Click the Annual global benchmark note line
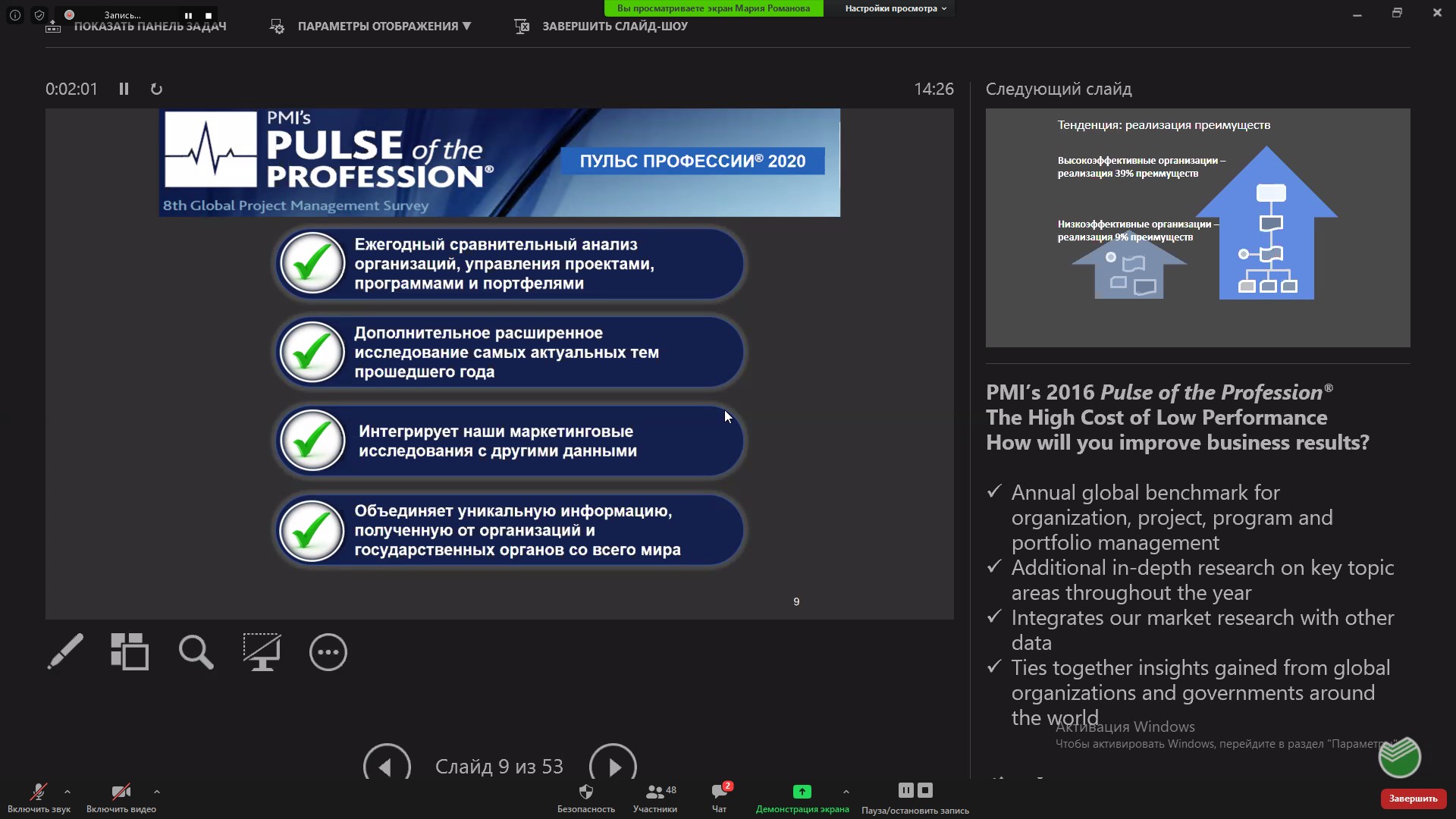This screenshot has width=1456, height=819. [x=1172, y=517]
